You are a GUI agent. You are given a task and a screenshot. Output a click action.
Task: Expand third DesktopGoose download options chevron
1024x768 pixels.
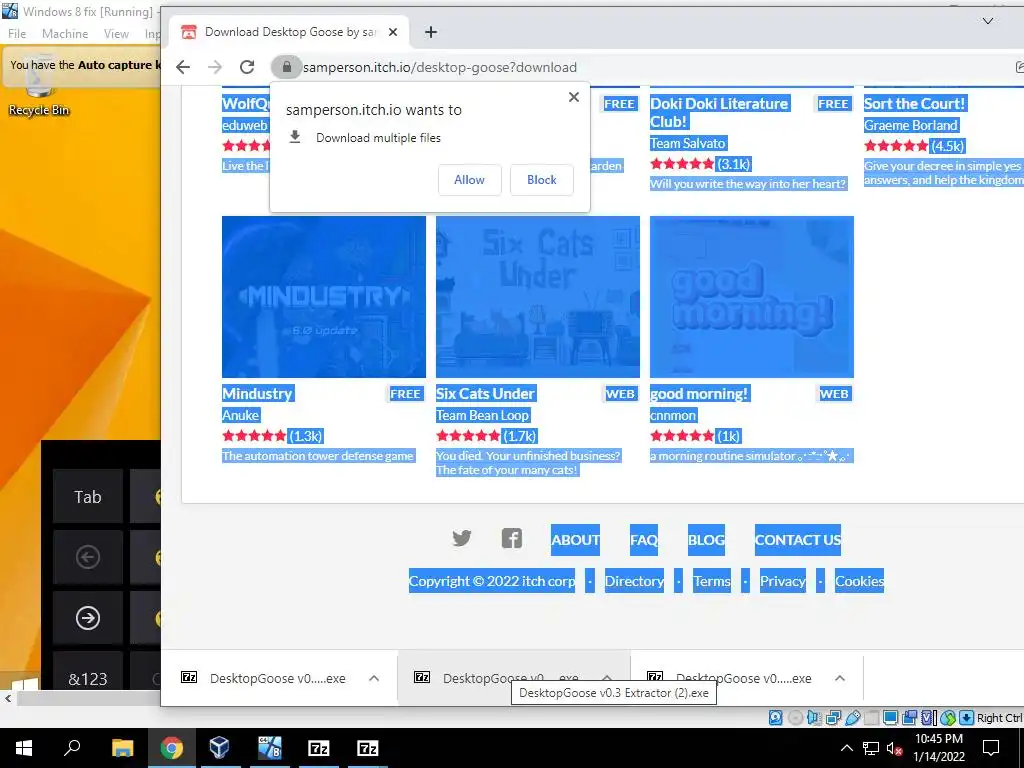(840, 678)
